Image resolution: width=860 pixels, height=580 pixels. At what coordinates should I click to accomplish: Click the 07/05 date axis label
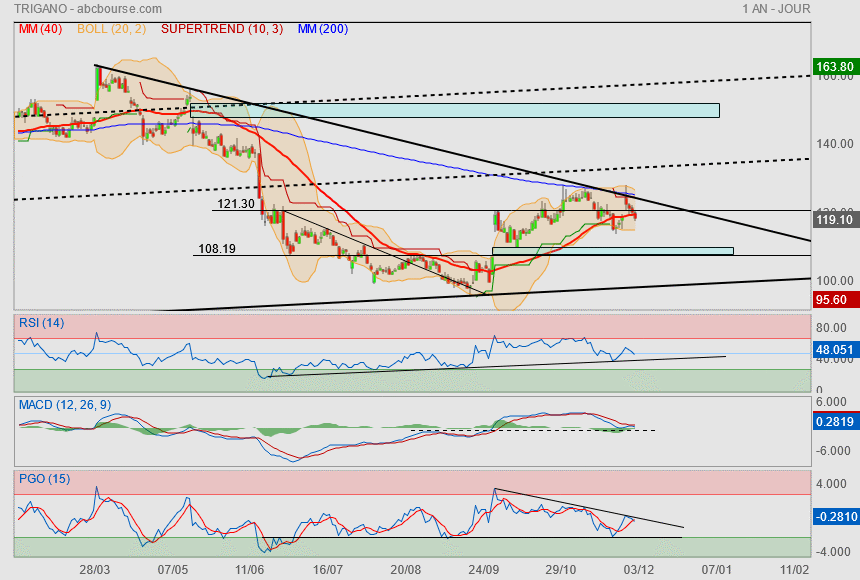coord(172,570)
